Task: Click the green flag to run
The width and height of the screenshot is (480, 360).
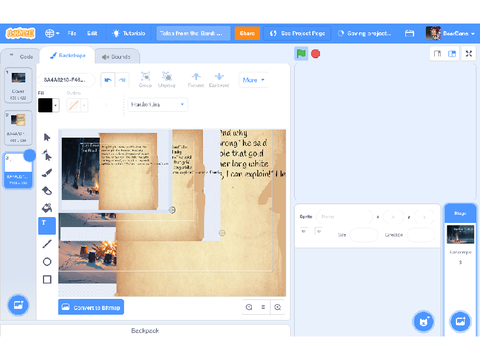Action: tap(301, 54)
